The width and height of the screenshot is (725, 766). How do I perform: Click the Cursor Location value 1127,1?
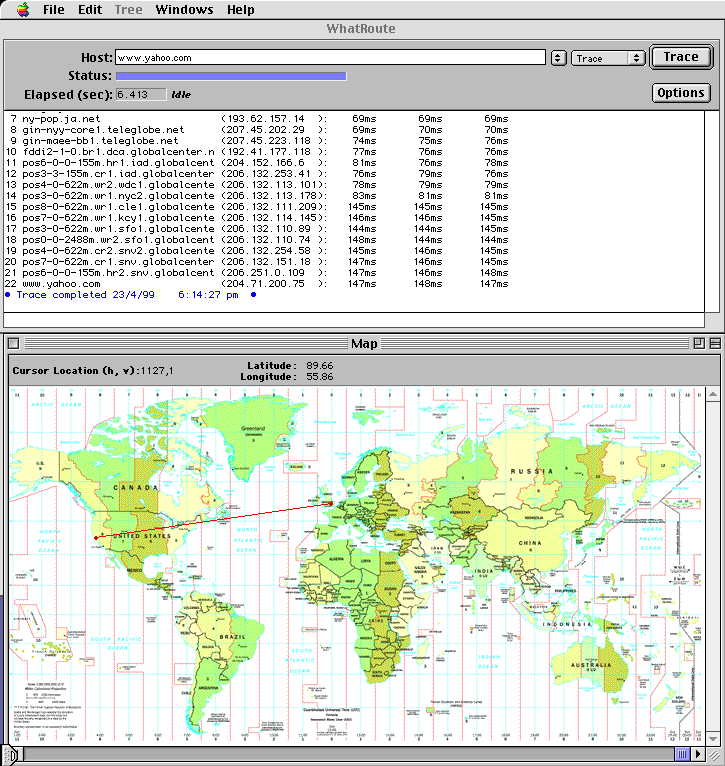[157, 371]
